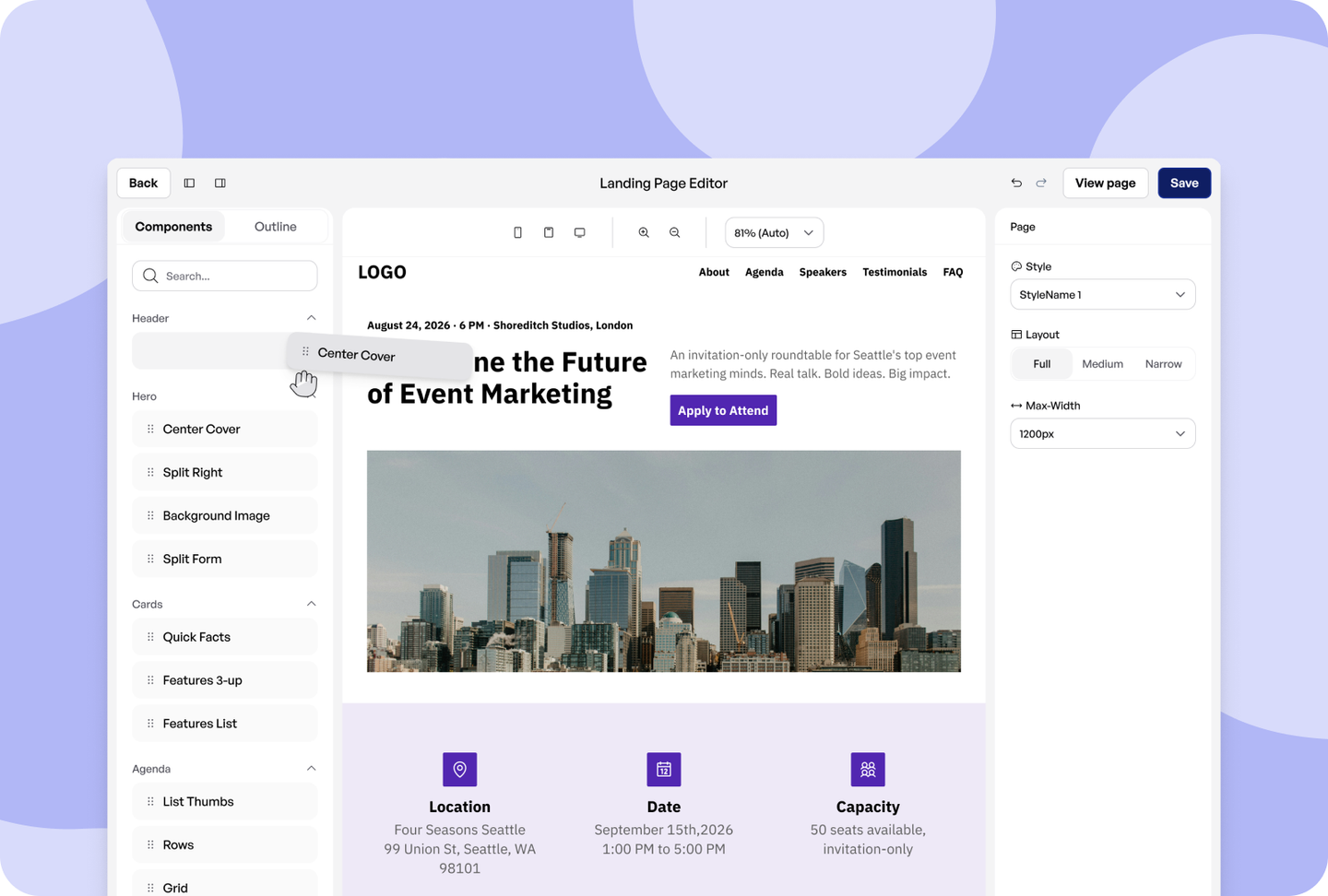Collapse the Cards section
This screenshot has height=896, width=1328.
311,604
